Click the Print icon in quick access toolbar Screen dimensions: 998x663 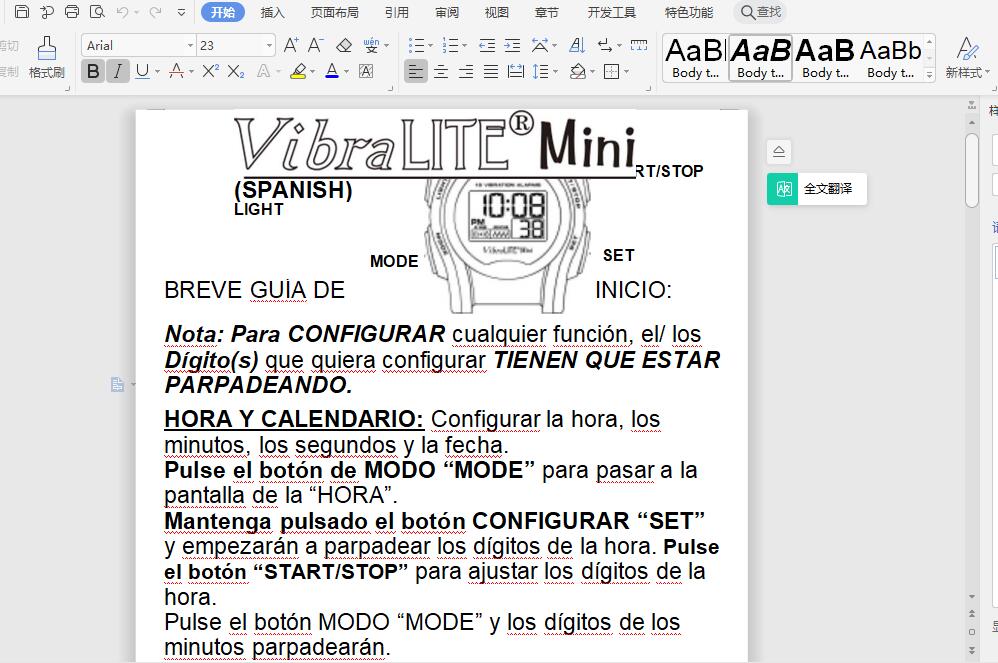tap(72, 11)
